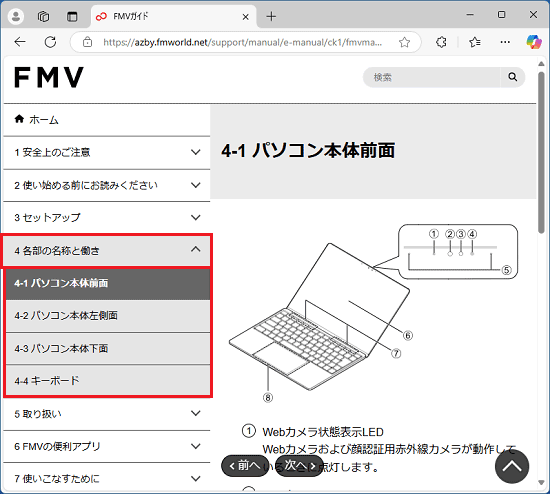Refresh the page
The image size is (550, 494).
[50, 42]
